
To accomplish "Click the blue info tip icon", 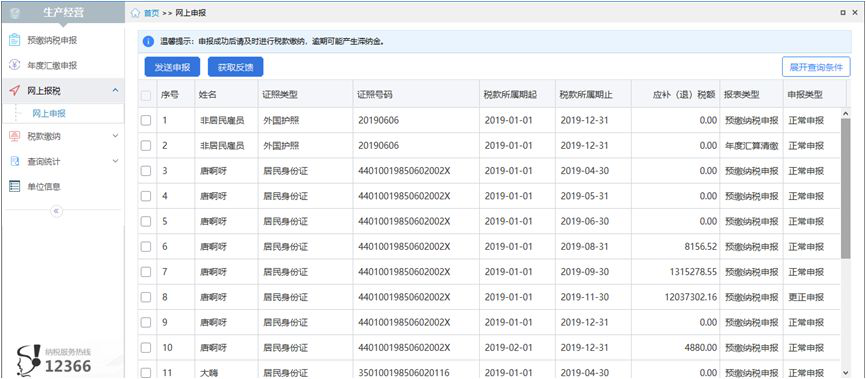I will (x=148, y=41).
